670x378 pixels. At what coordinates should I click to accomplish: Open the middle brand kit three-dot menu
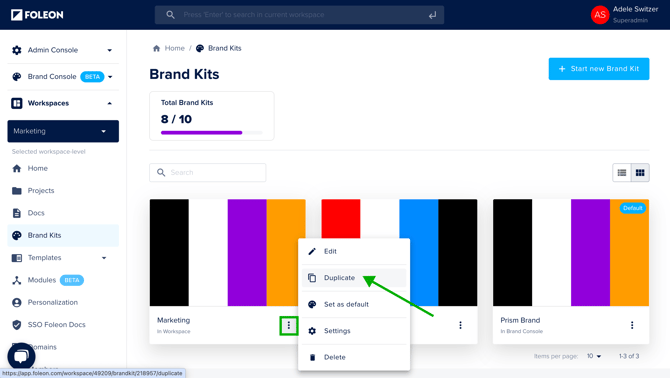tap(460, 325)
